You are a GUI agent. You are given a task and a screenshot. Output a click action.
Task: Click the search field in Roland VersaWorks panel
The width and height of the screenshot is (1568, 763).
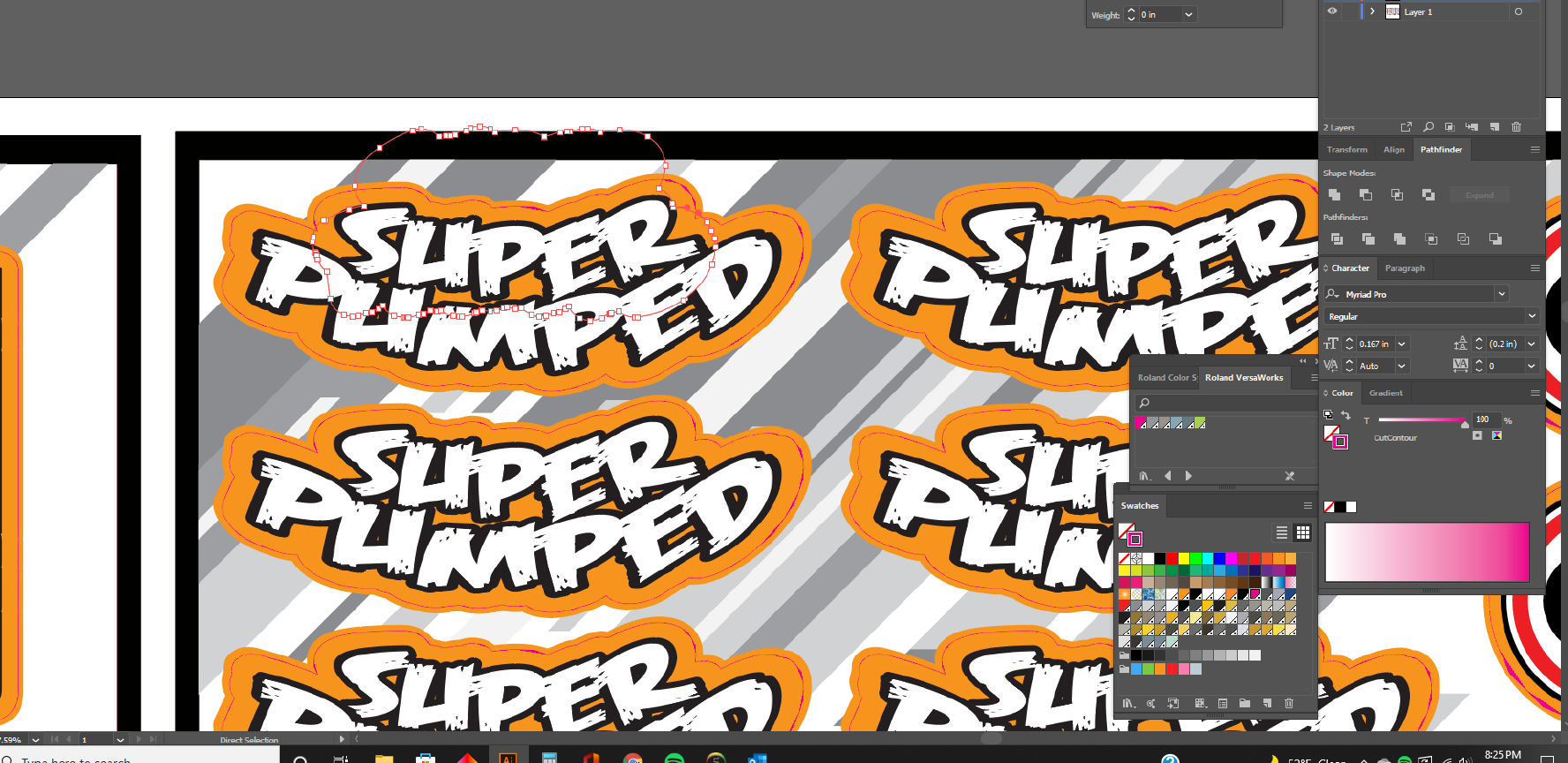coord(1226,403)
